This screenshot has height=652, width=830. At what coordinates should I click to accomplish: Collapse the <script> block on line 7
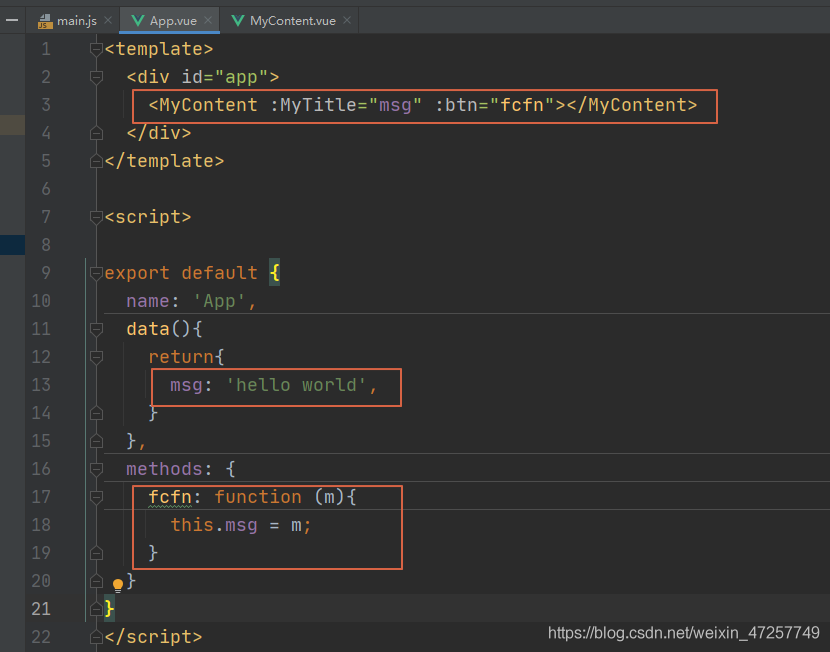pyautogui.click(x=96, y=217)
